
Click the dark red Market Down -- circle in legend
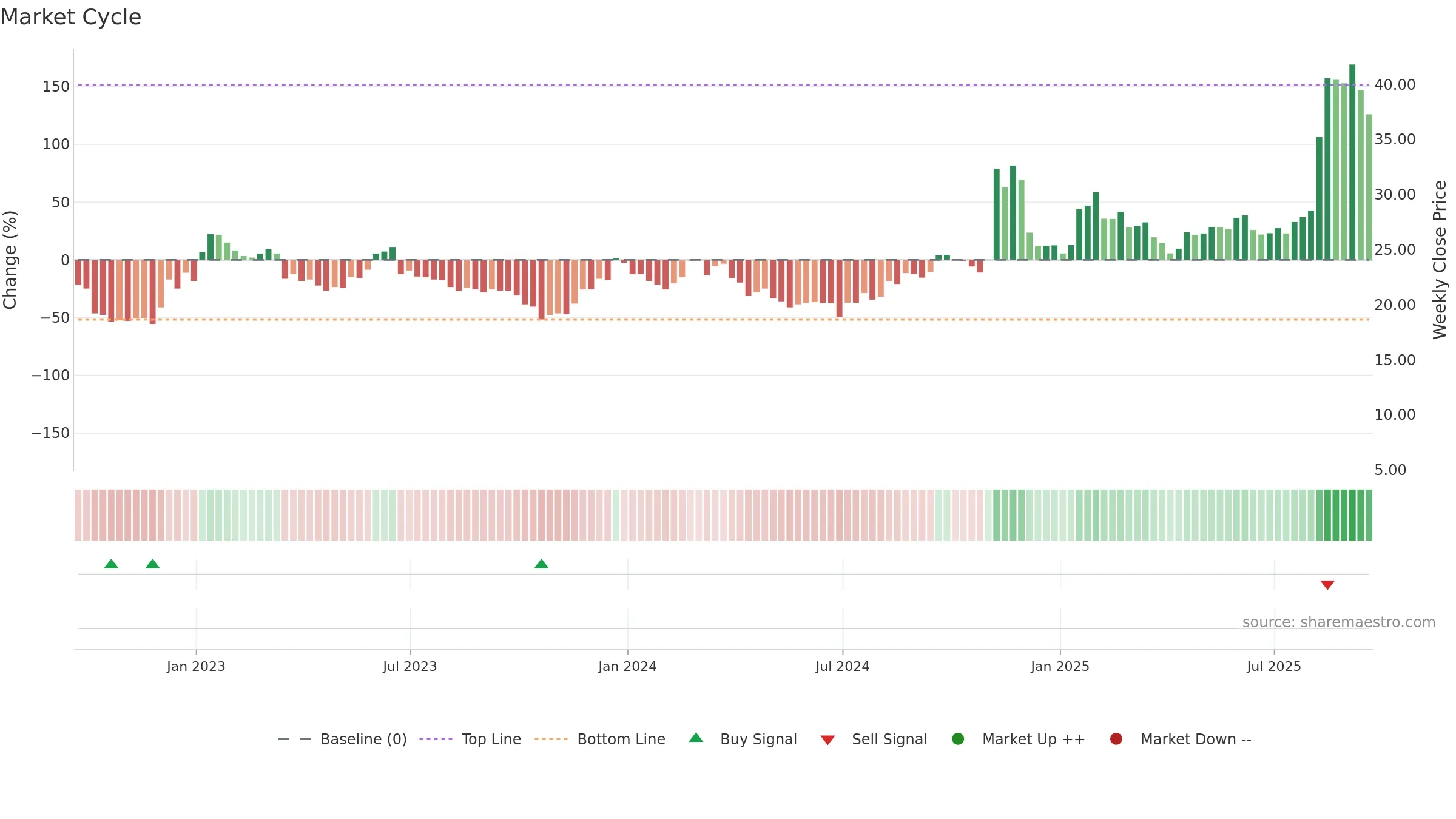tap(1116, 739)
